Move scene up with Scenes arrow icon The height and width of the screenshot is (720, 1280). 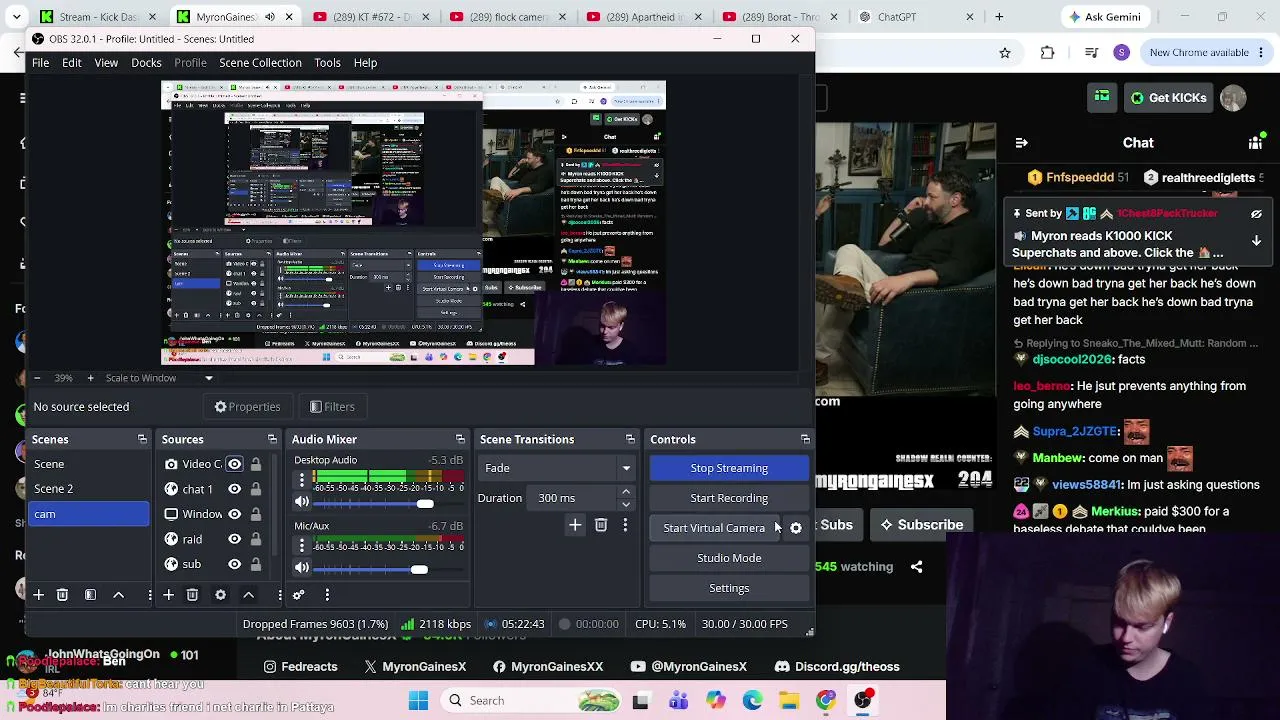tap(118, 595)
